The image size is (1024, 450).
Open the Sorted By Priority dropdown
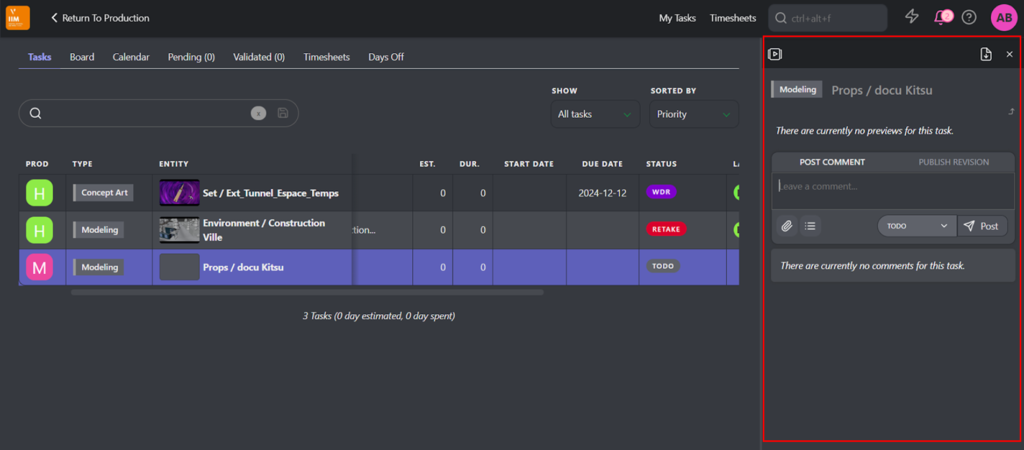point(693,114)
